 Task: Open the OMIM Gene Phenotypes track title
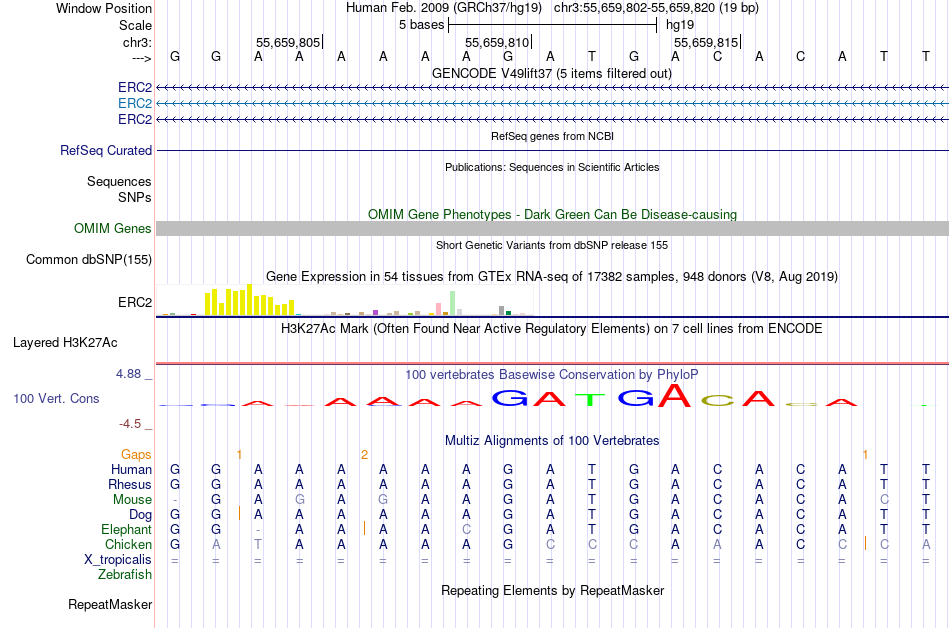click(x=552, y=214)
